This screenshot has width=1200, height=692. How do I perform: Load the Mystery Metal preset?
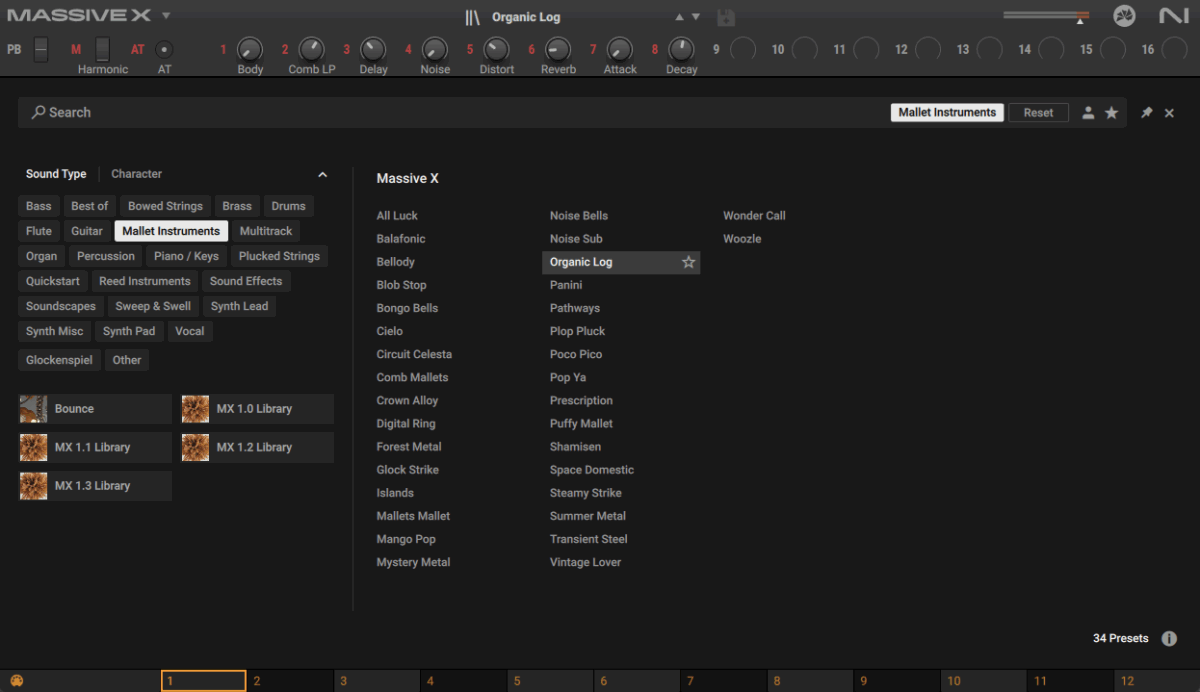[x=413, y=562]
